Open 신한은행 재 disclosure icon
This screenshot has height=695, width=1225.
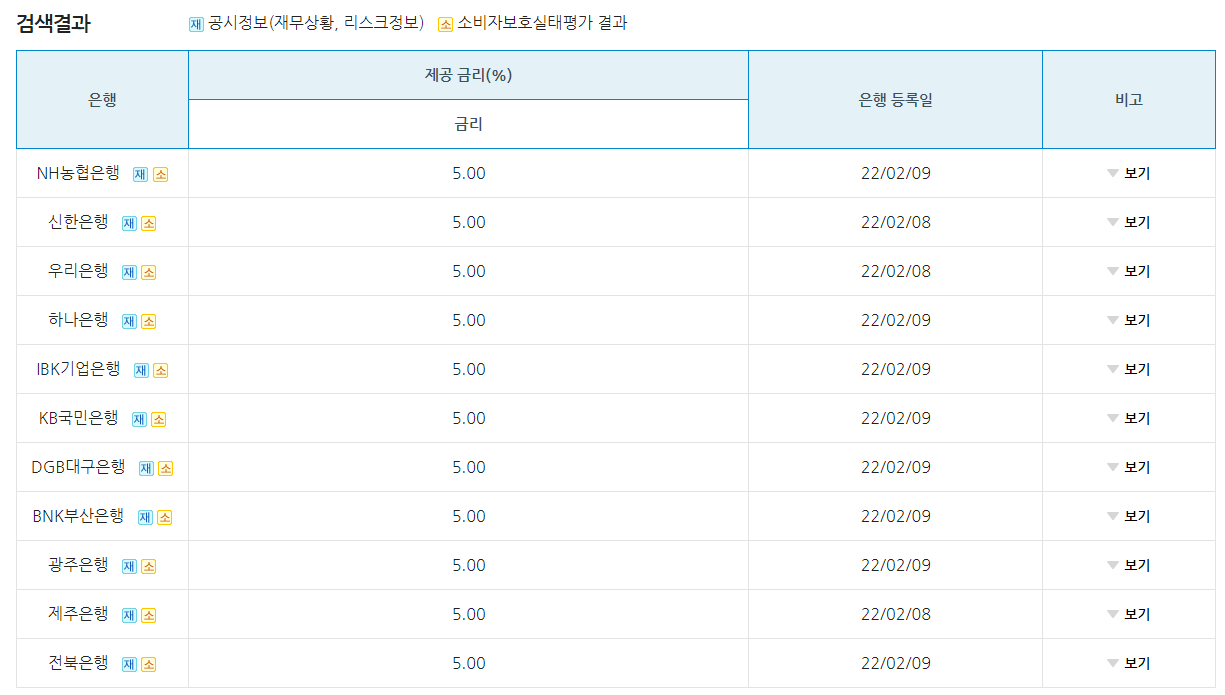click(129, 223)
